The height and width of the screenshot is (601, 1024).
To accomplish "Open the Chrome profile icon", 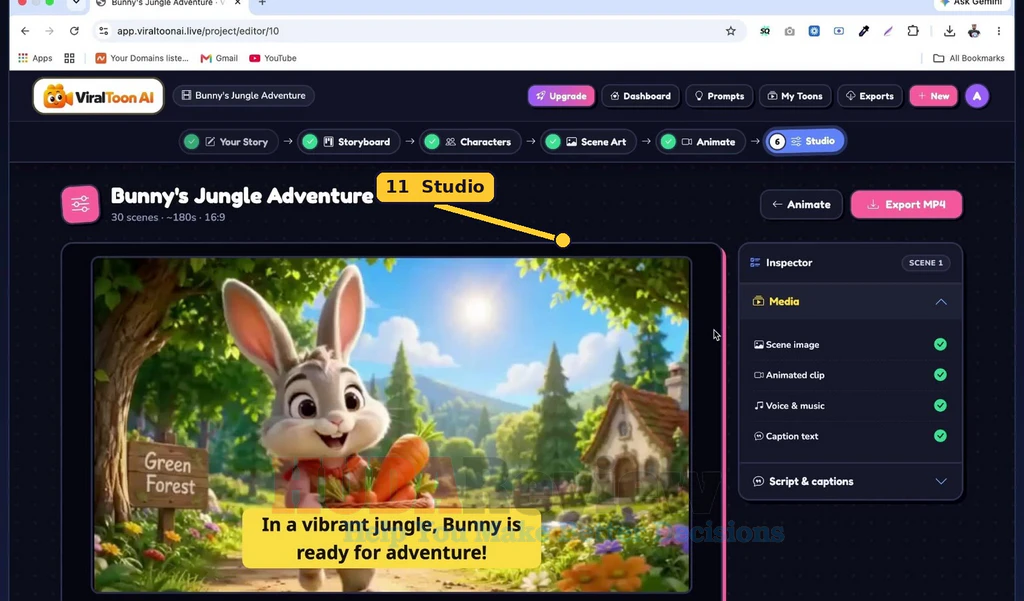I will tap(974, 31).
